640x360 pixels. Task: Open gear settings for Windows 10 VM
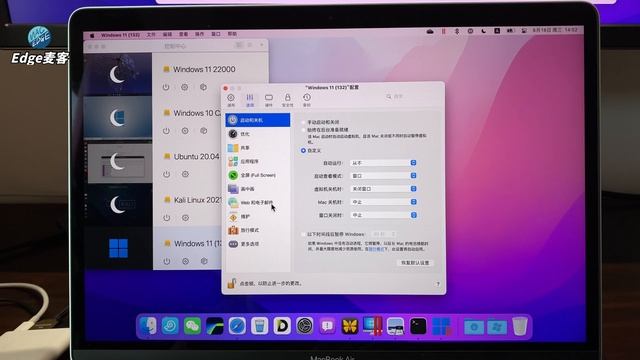pyautogui.click(x=185, y=131)
